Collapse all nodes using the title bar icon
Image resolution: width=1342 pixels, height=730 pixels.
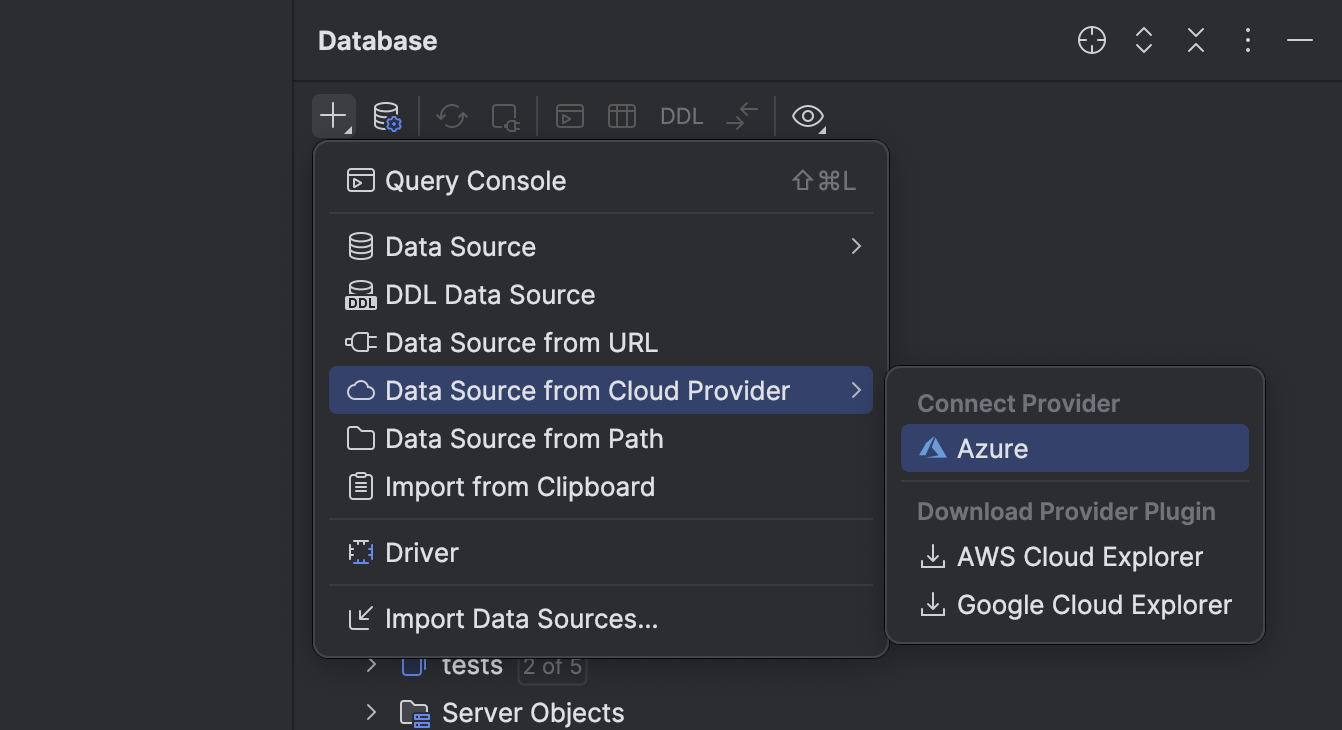pyautogui.click(x=1195, y=41)
